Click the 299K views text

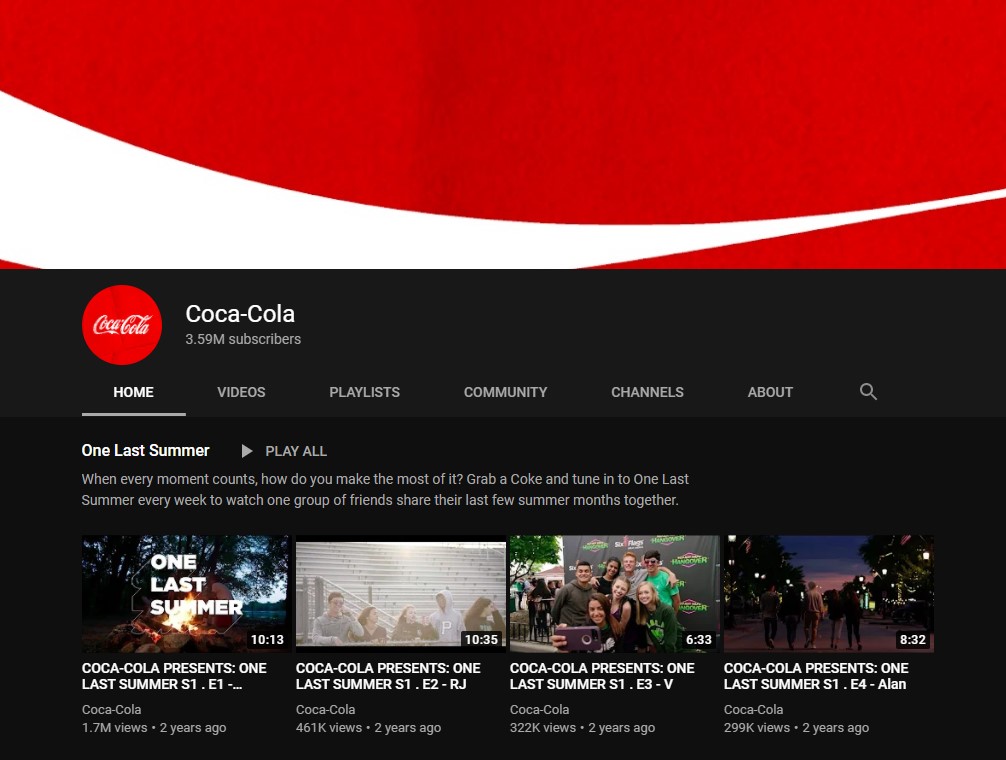pos(757,727)
